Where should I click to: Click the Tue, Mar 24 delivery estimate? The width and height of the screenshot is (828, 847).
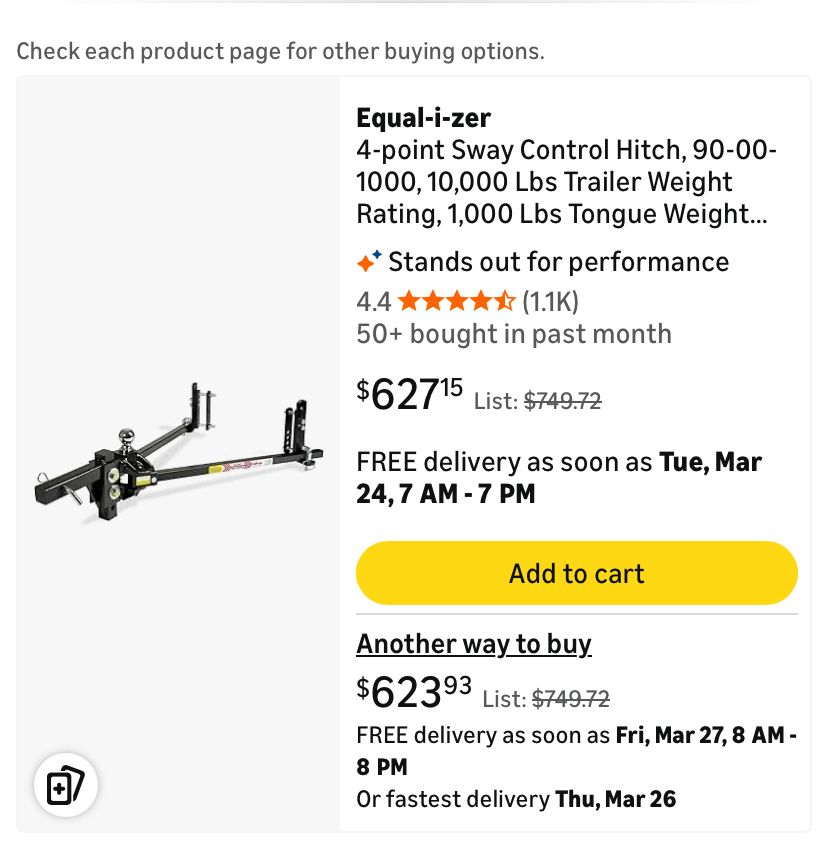[x=559, y=478]
